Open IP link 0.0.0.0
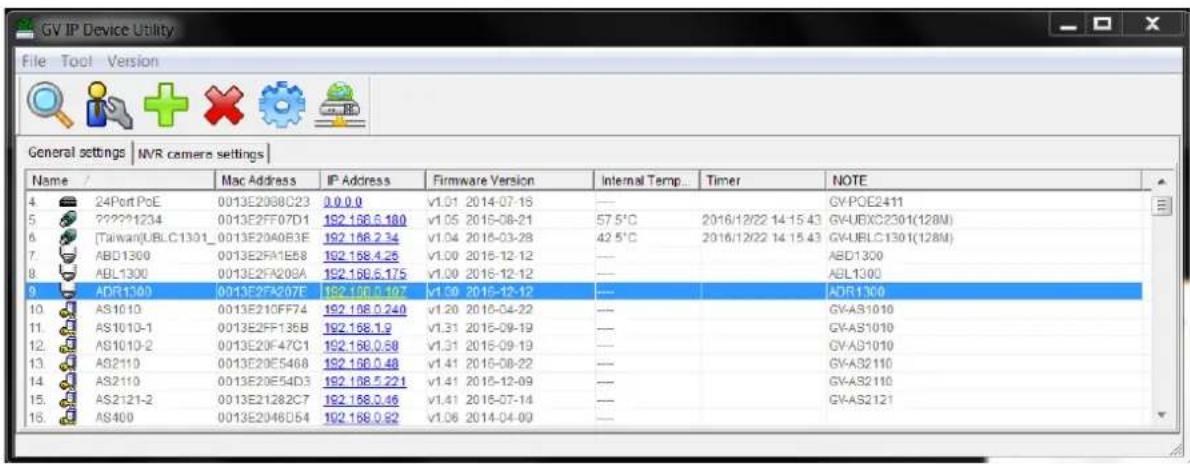The height and width of the screenshot is (464, 1190). tap(343, 204)
